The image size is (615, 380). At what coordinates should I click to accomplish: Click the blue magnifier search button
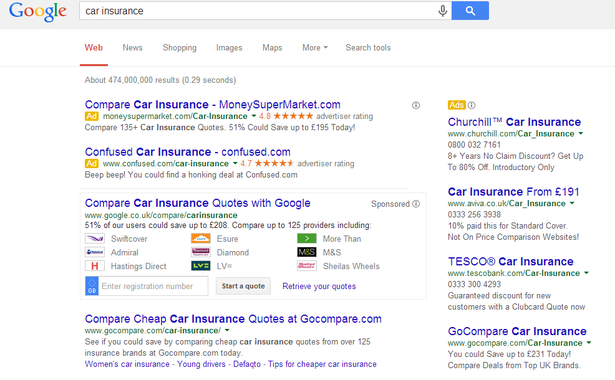tap(470, 11)
